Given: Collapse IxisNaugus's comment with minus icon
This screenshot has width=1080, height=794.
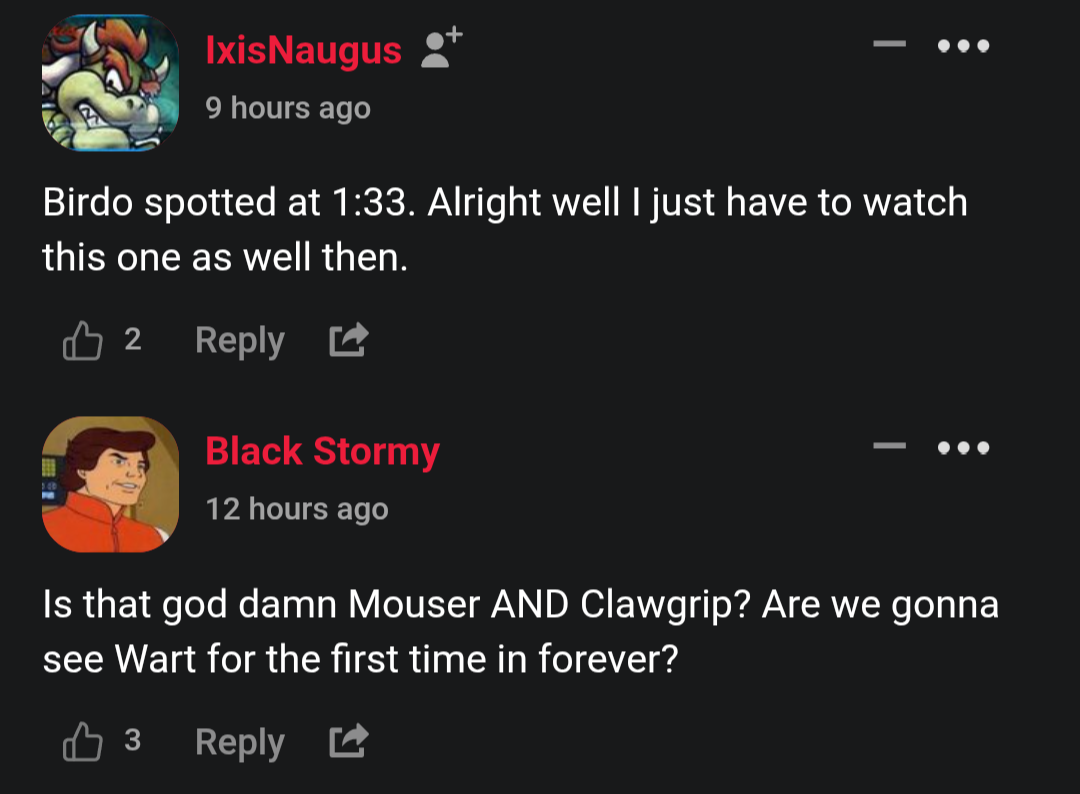Looking at the screenshot, I should click(x=889, y=45).
